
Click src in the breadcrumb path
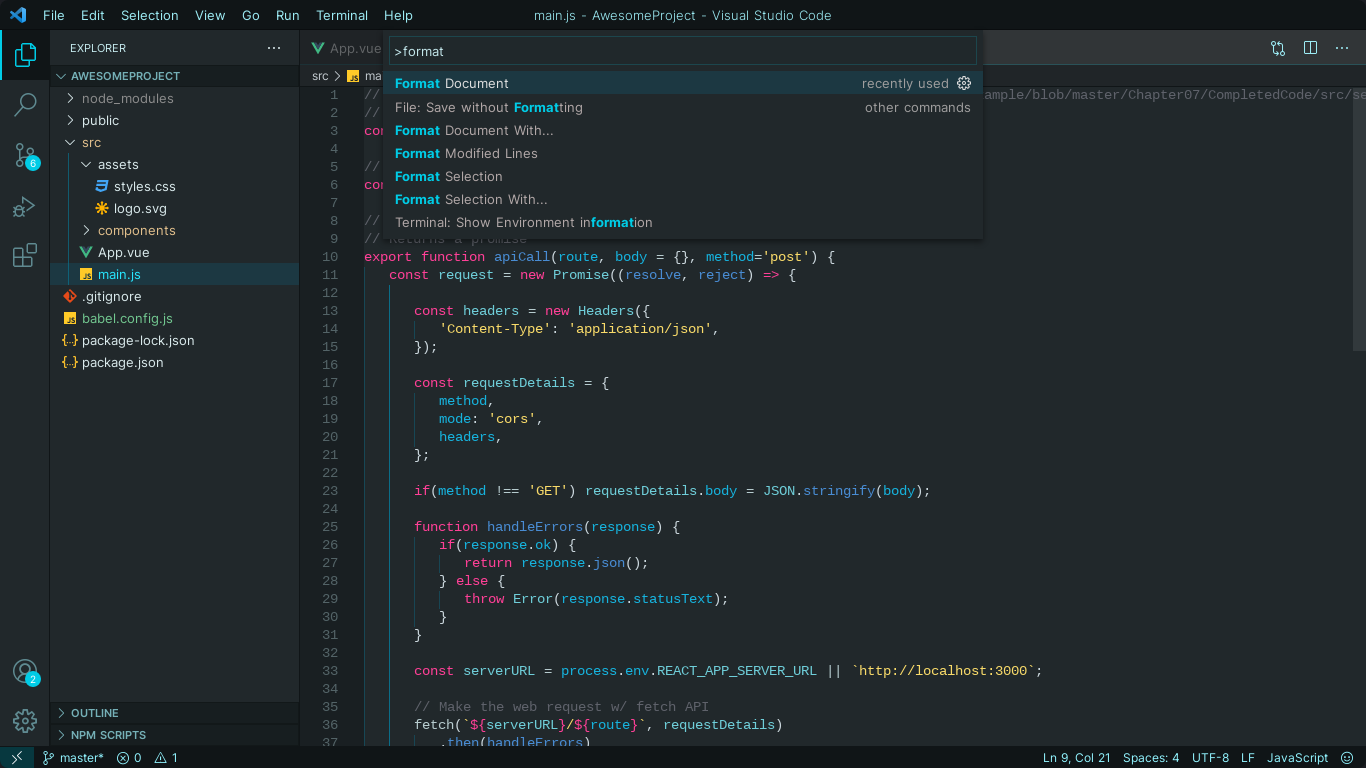point(320,76)
